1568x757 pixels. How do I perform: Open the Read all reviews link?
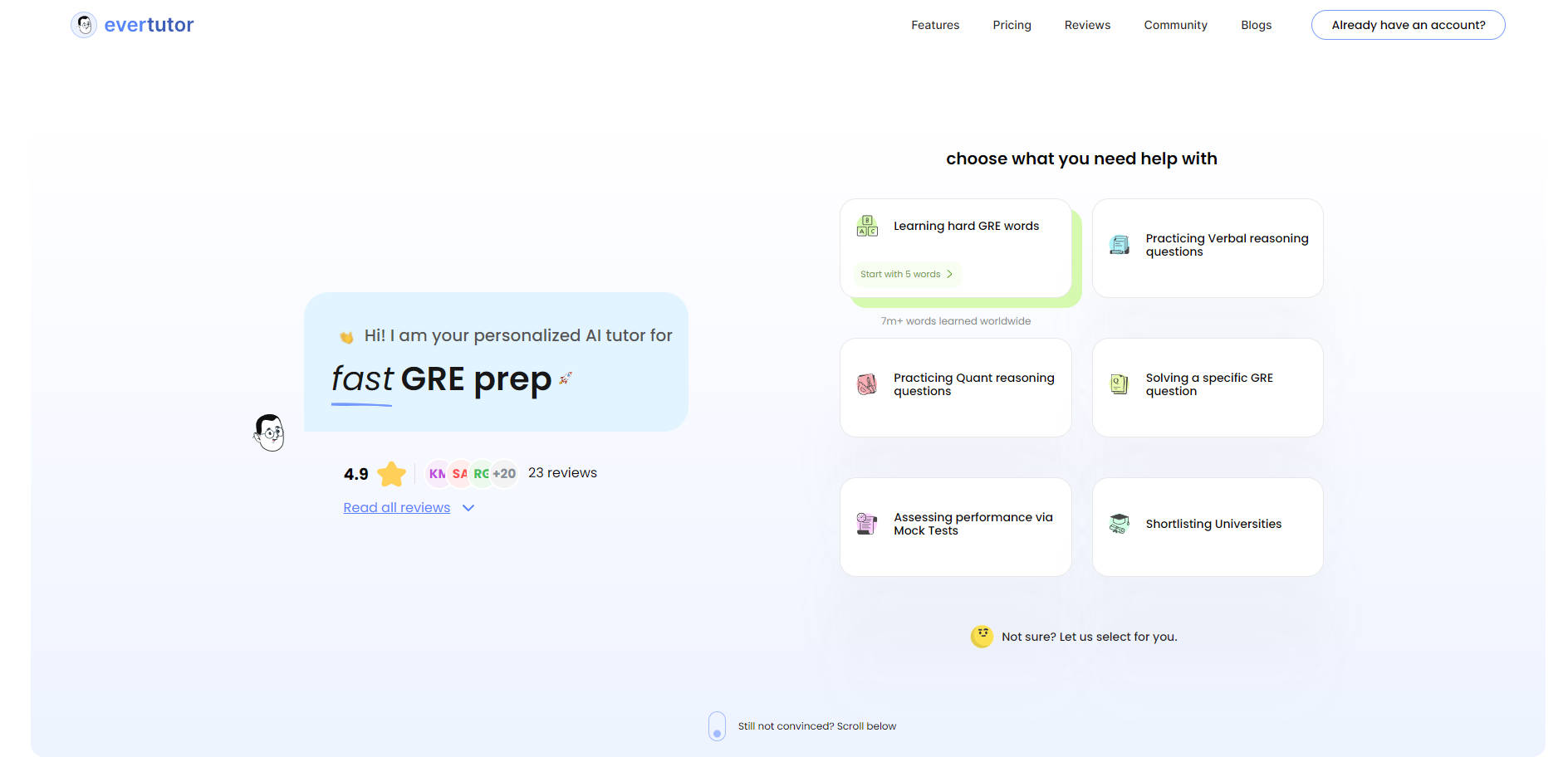pyautogui.click(x=397, y=508)
